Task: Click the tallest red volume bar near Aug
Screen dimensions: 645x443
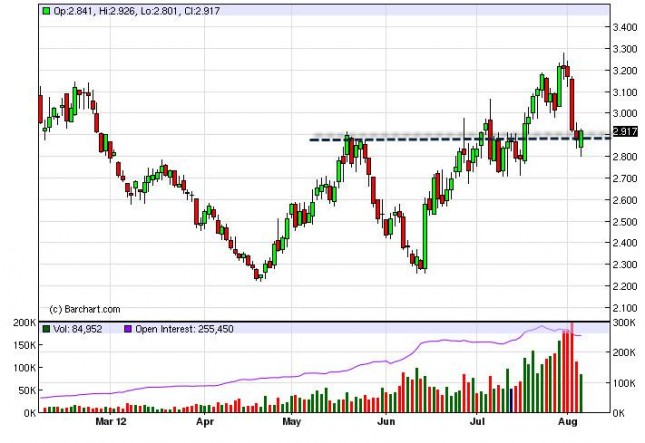Action: pyautogui.click(x=572, y=367)
